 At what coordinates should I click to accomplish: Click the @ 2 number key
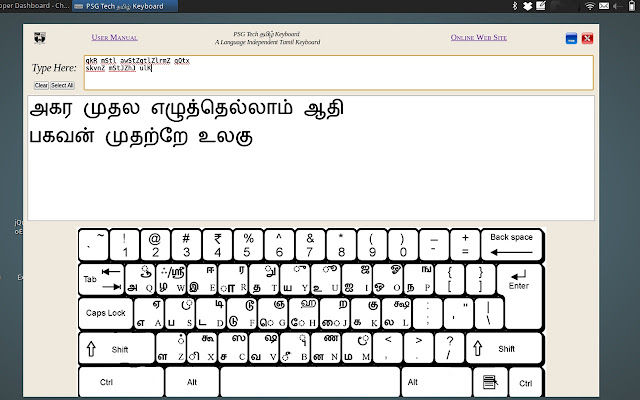click(156, 245)
